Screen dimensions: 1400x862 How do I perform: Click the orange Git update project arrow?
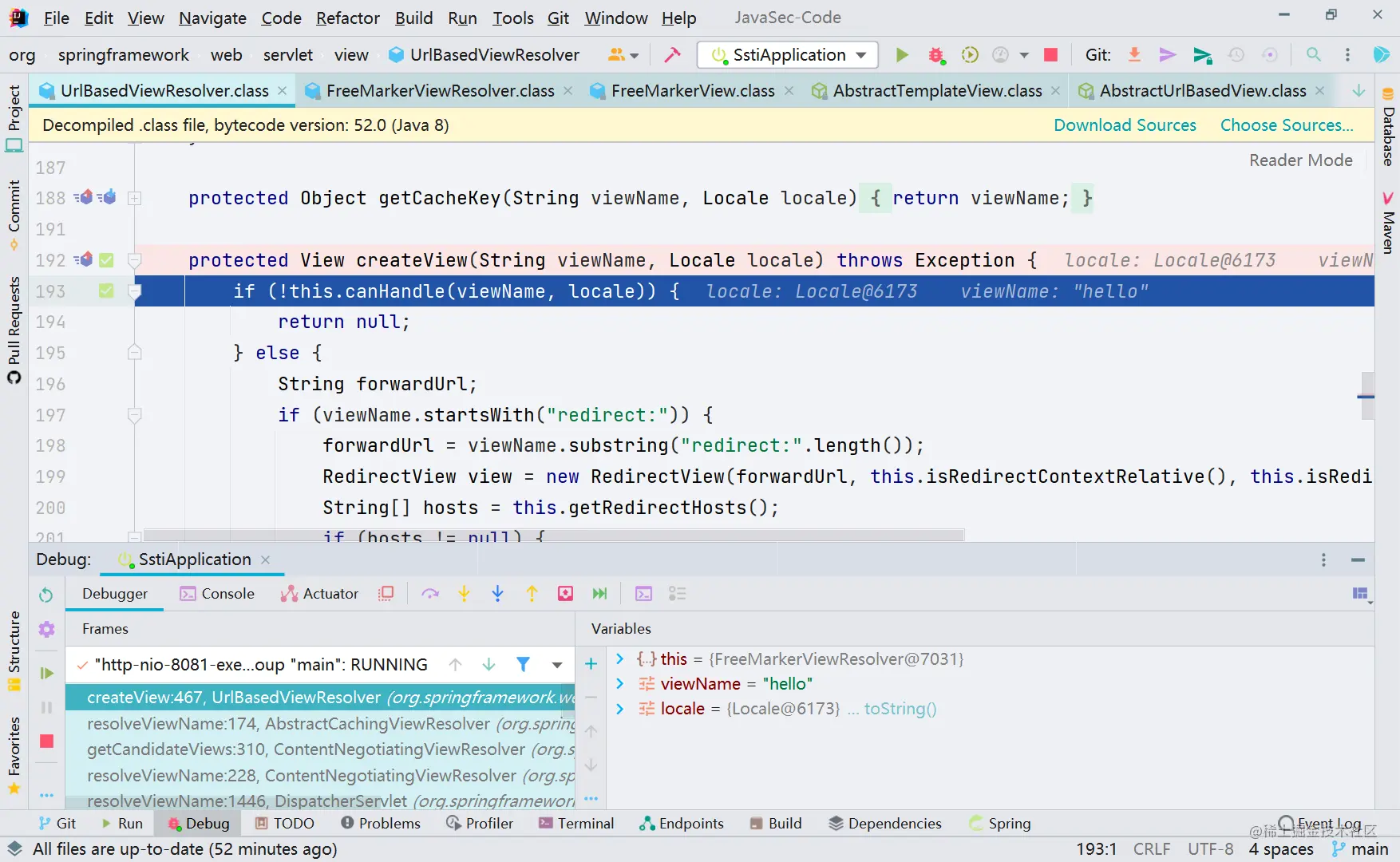tap(1134, 55)
